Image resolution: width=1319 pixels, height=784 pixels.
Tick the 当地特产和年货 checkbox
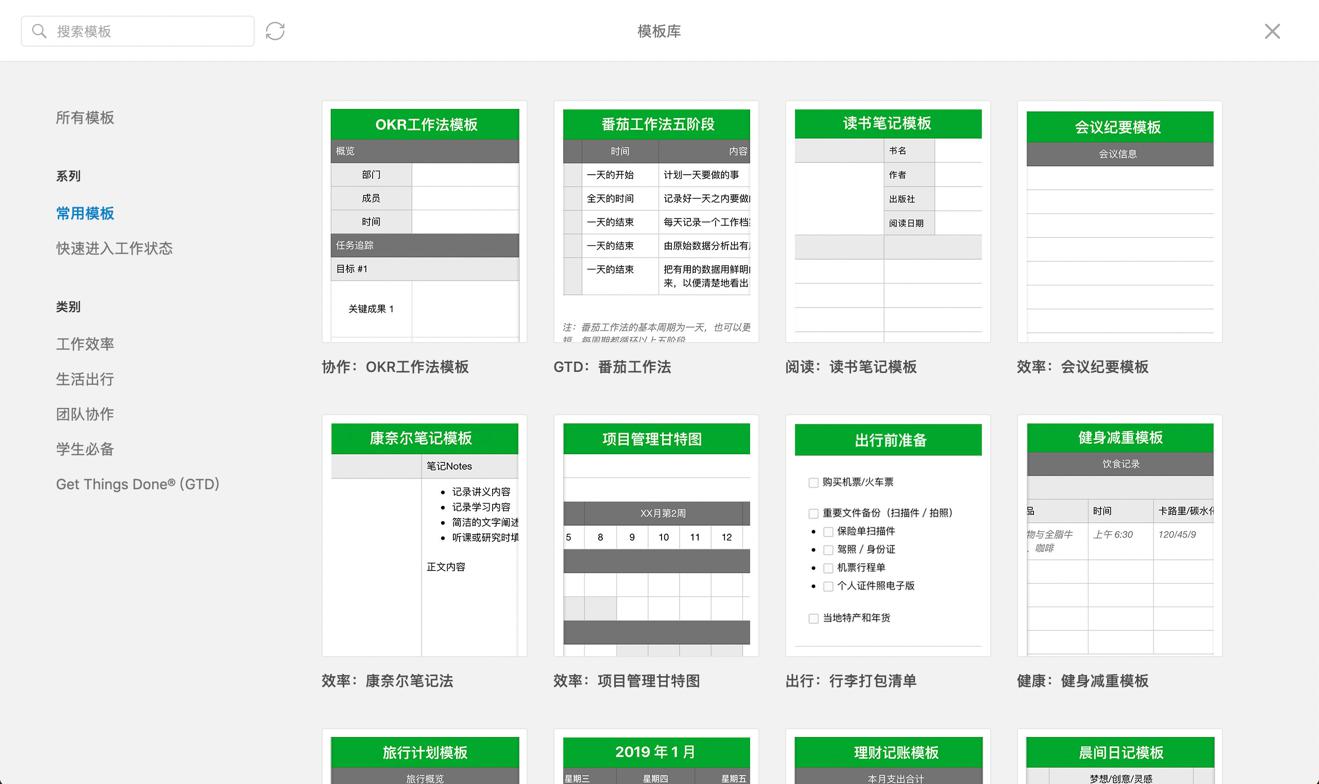point(813,618)
